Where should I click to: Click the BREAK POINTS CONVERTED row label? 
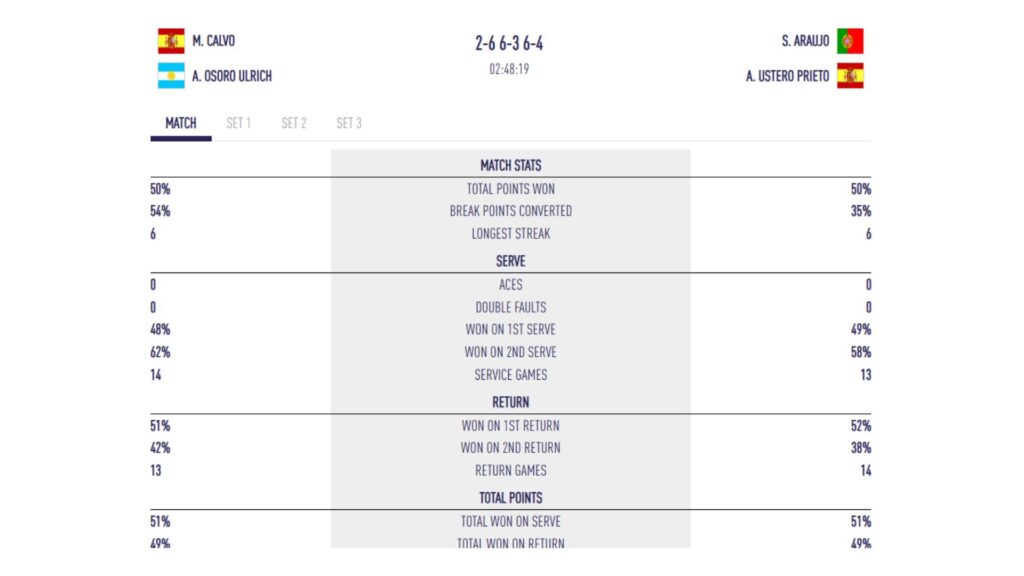[x=511, y=211]
